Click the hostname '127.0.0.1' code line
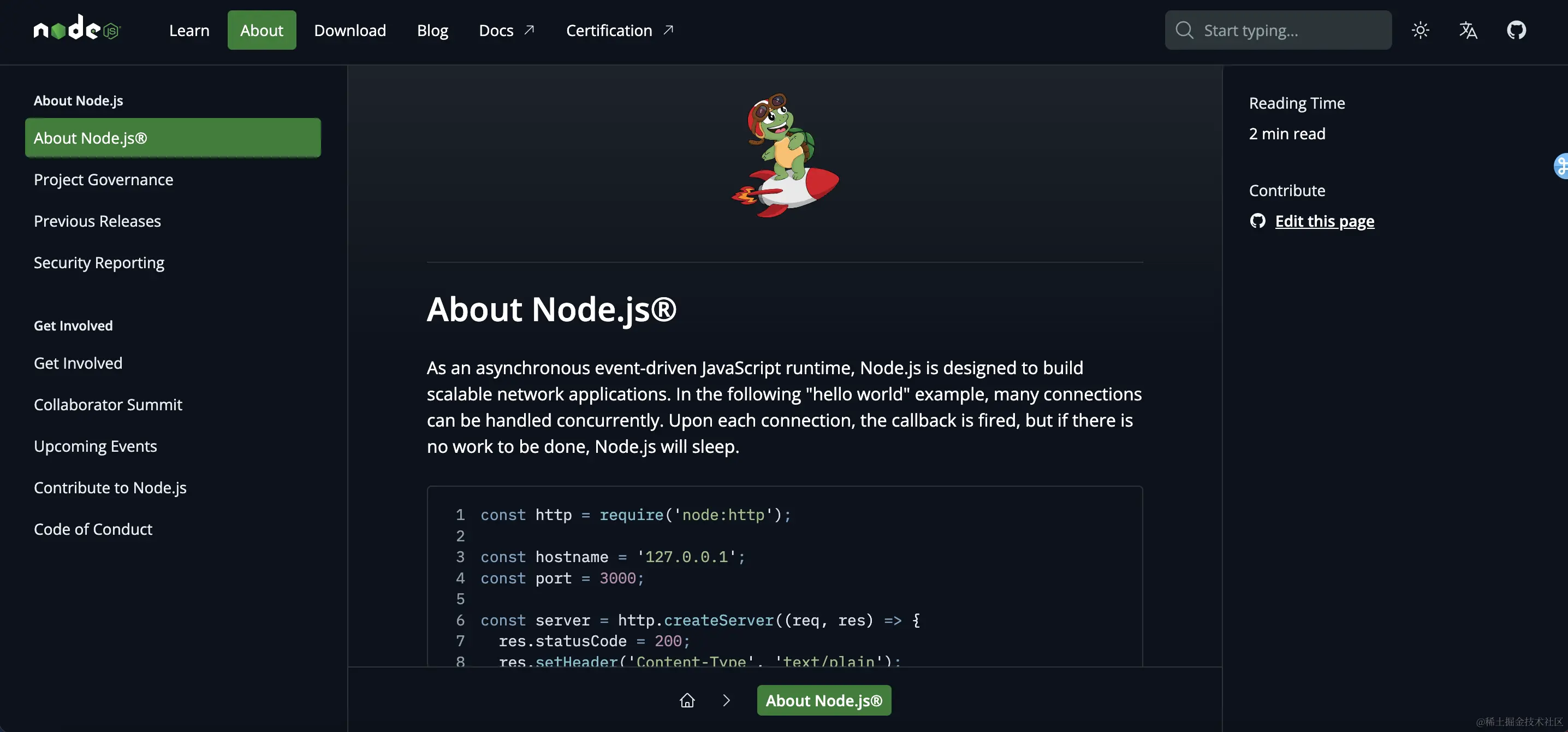The width and height of the screenshot is (1568, 732). click(x=613, y=557)
